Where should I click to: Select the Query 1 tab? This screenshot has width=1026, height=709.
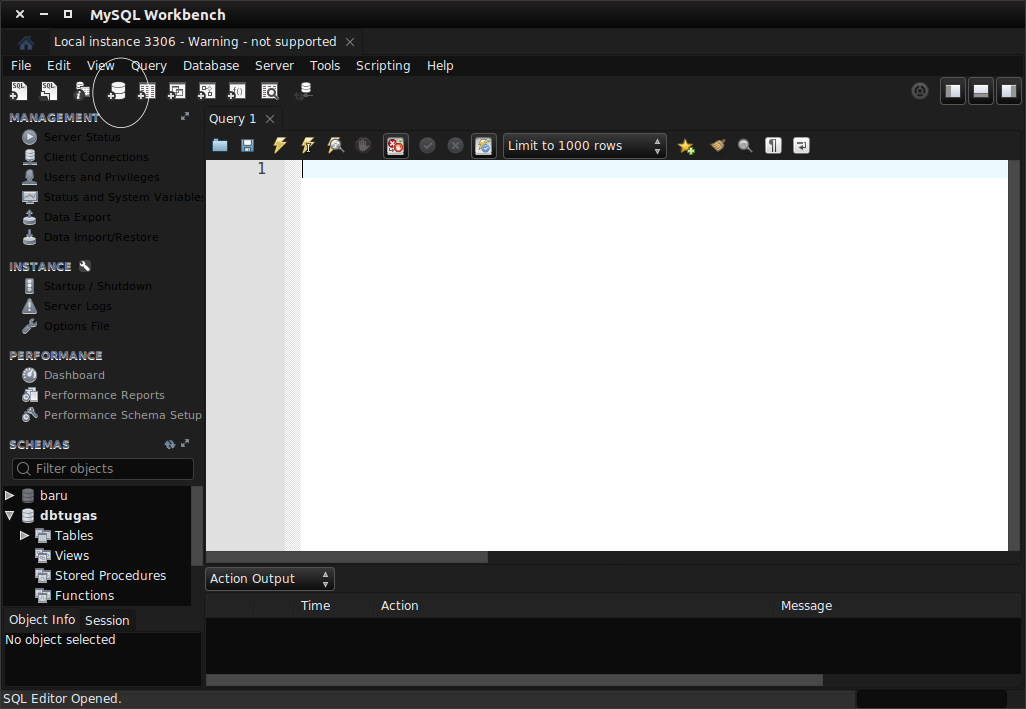click(232, 118)
